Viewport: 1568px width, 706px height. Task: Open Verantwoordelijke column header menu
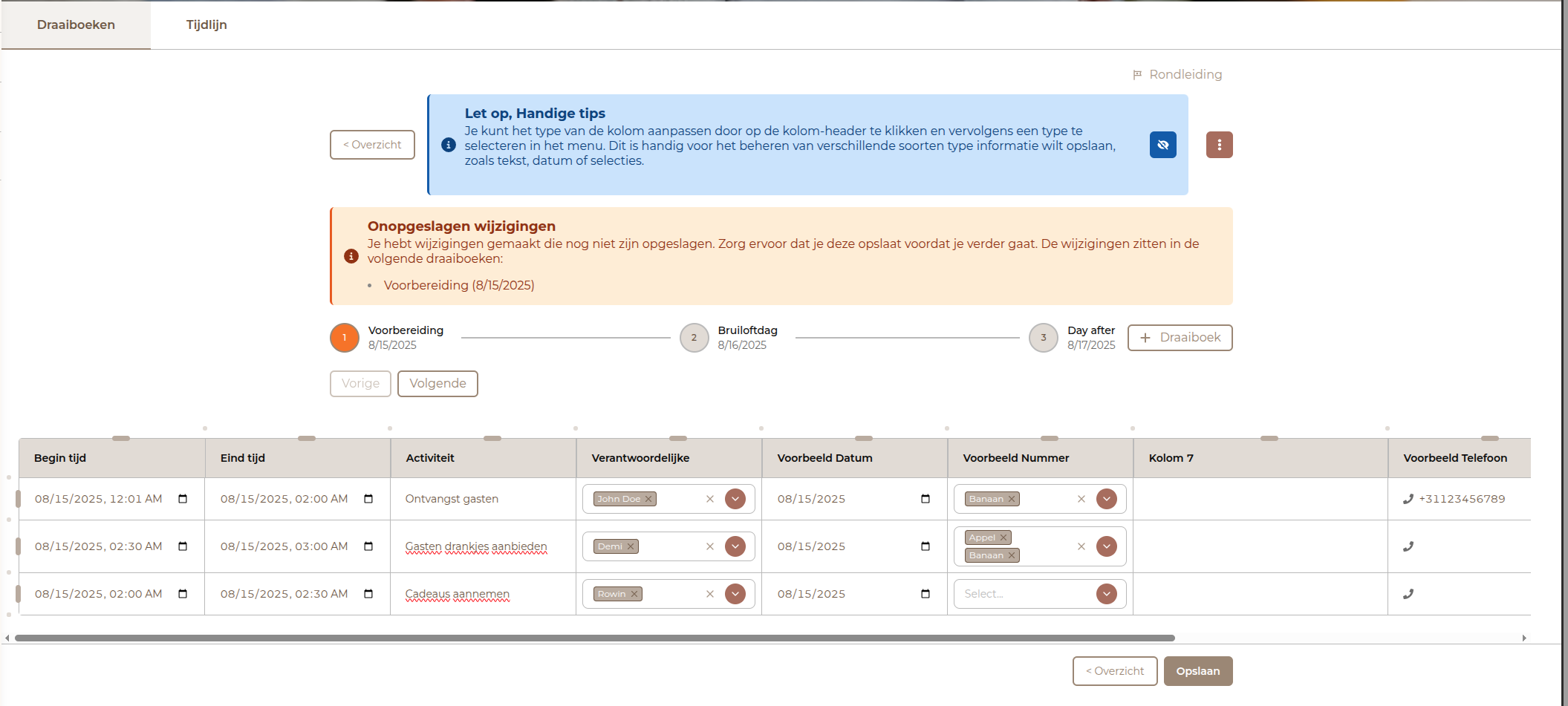(669, 458)
